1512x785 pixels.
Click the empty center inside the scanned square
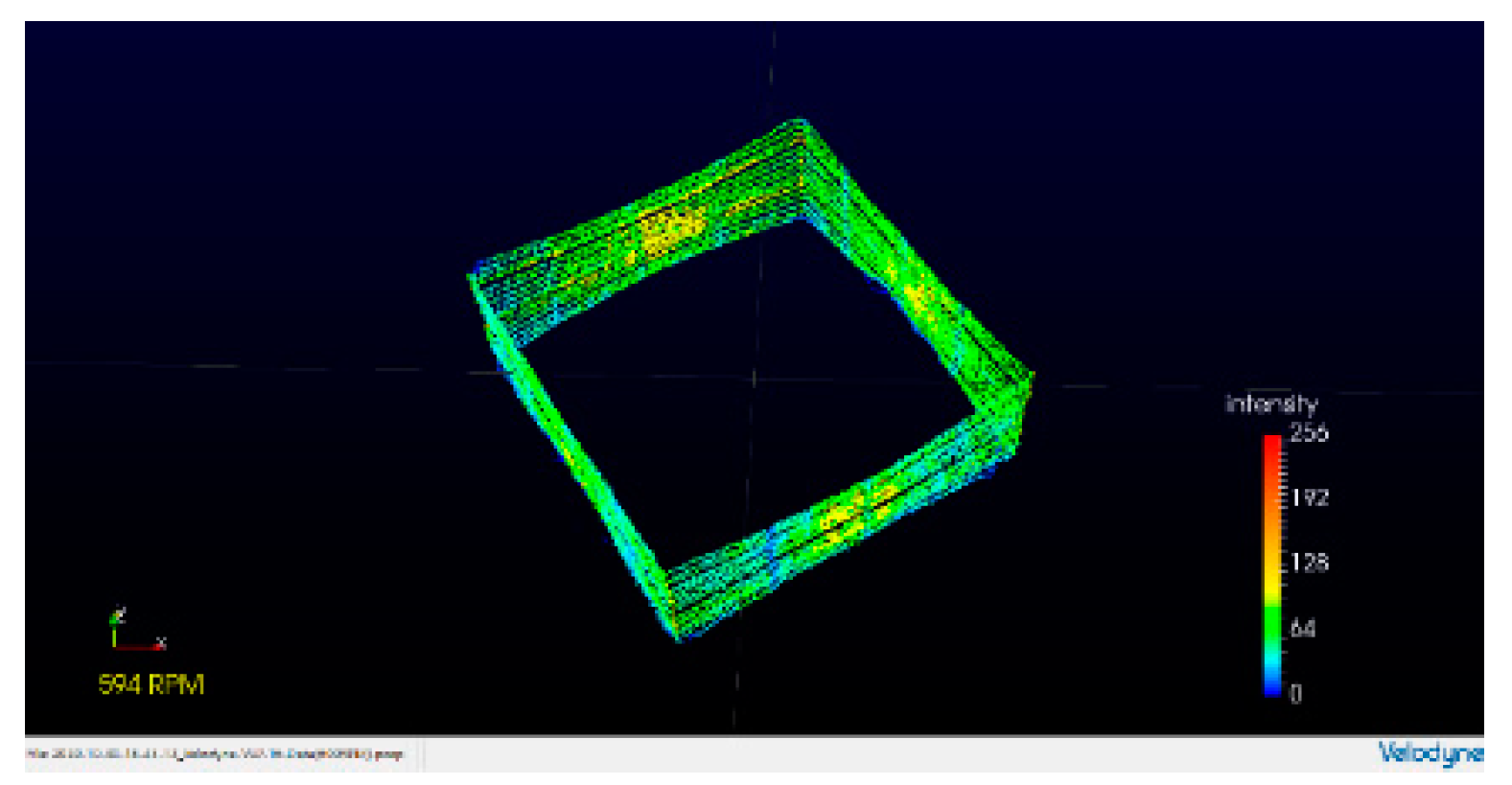pyautogui.click(x=753, y=383)
